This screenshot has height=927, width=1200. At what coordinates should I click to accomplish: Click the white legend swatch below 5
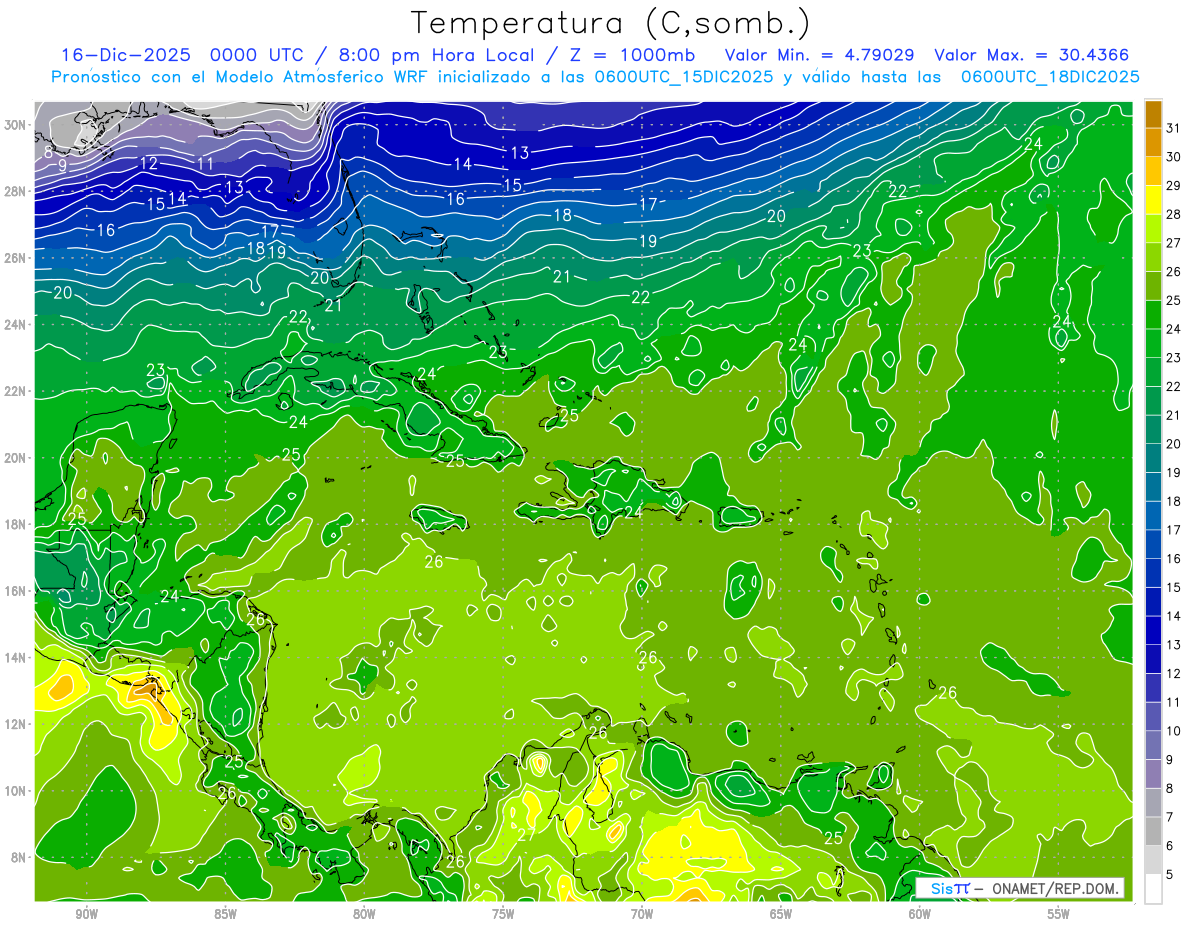click(1153, 889)
